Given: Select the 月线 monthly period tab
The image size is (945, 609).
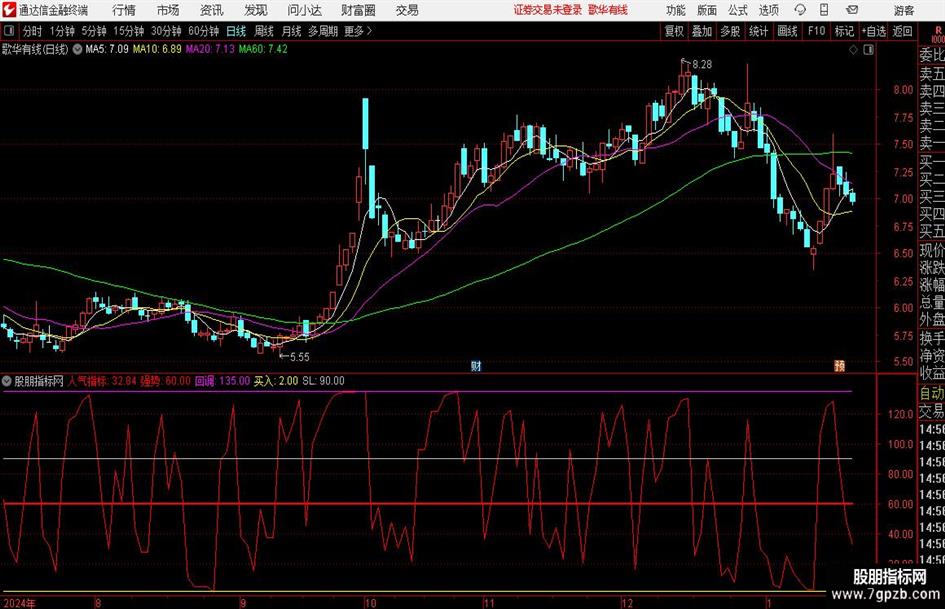Looking at the screenshot, I should (x=291, y=31).
